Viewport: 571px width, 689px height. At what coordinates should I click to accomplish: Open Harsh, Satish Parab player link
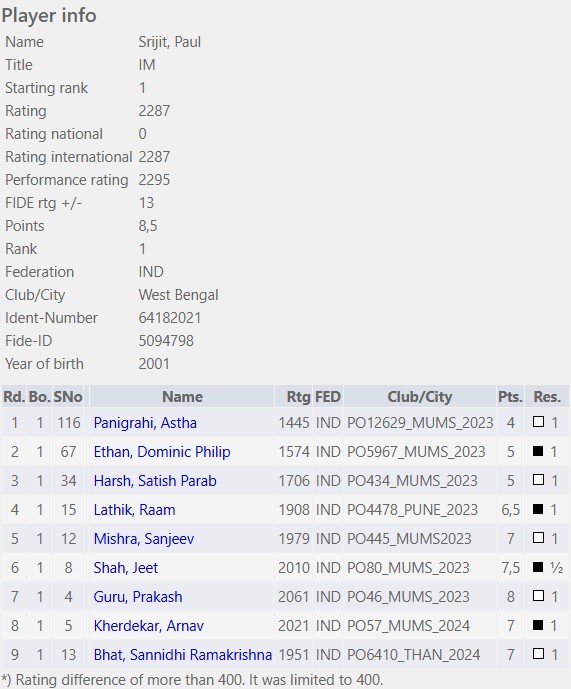pyautogui.click(x=155, y=481)
